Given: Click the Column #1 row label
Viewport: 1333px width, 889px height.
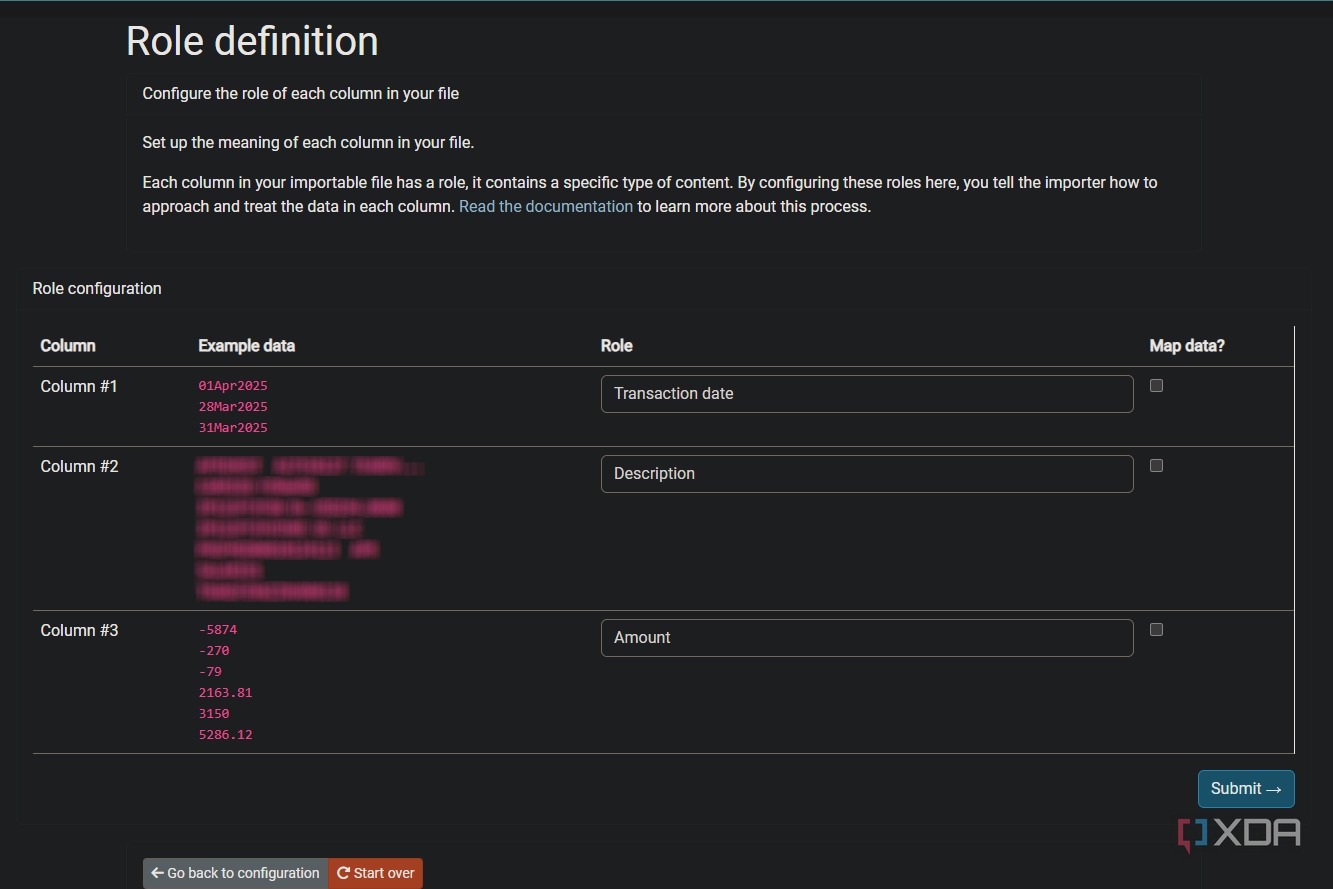Looking at the screenshot, I should (x=79, y=386).
